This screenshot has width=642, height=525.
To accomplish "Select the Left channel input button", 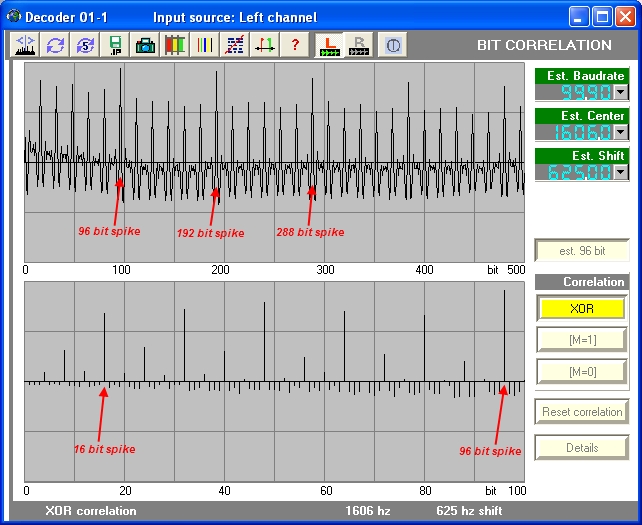I will coord(329,45).
